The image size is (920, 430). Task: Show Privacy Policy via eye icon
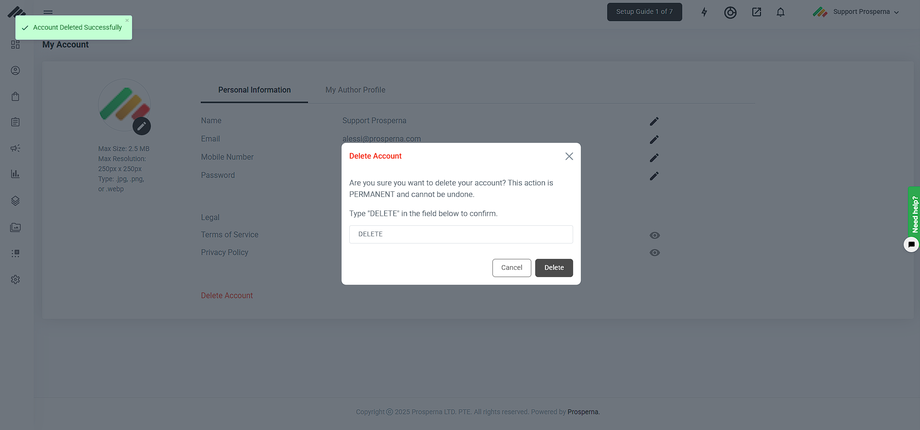tap(654, 253)
